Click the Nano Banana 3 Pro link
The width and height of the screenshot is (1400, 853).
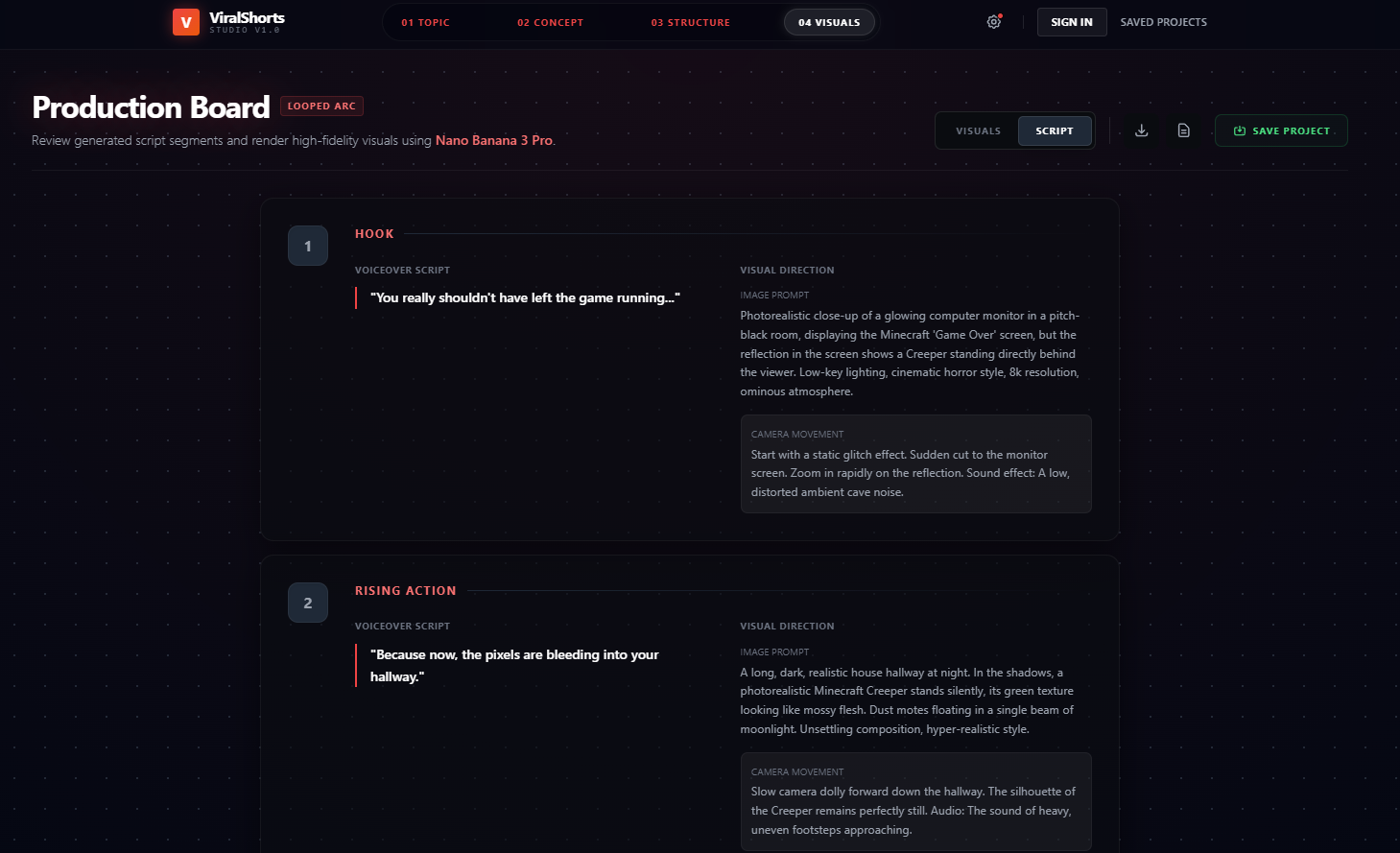click(494, 140)
